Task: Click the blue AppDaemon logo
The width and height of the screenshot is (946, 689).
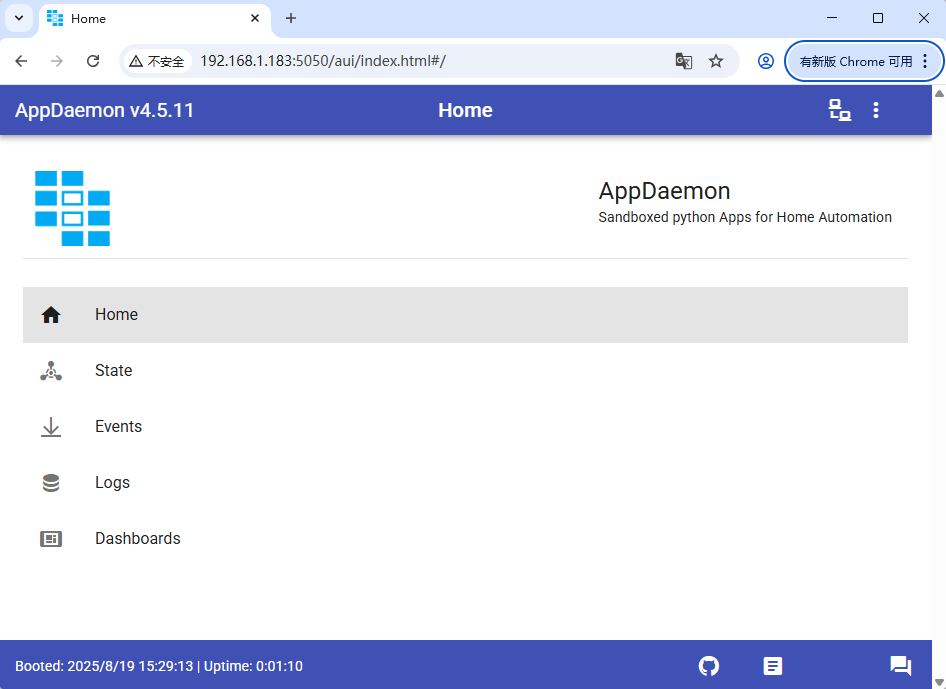Action: pos(73,208)
